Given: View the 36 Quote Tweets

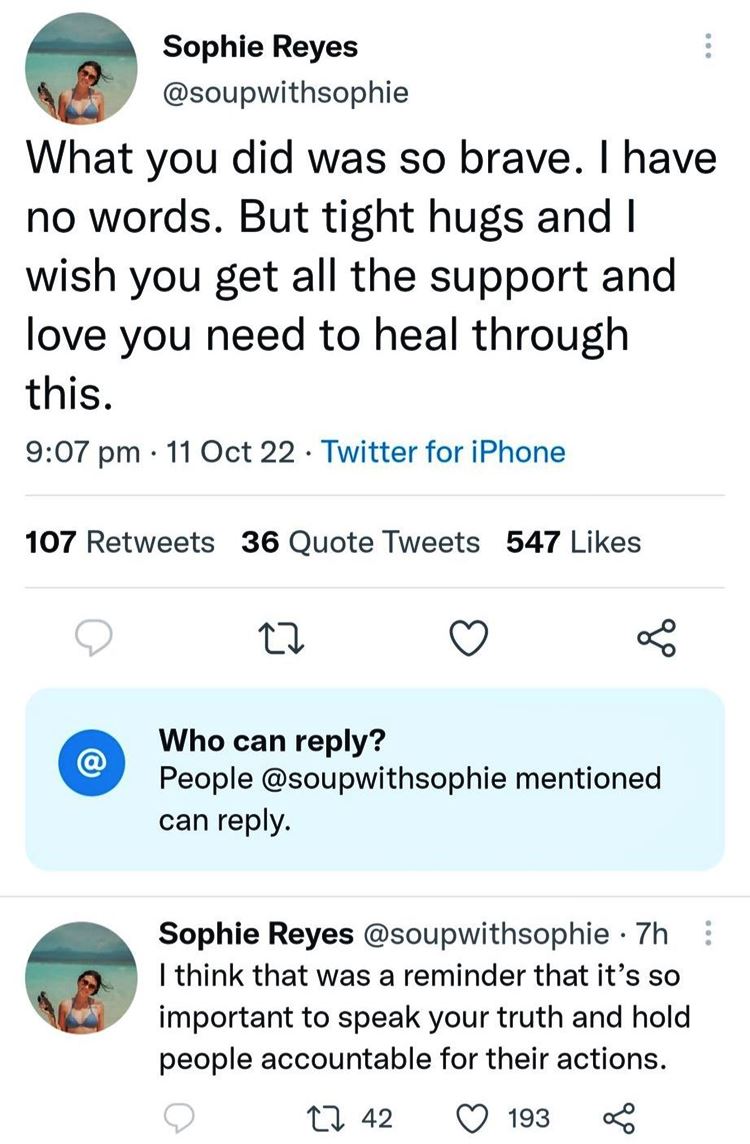Looking at the screenshot, I should point(360,542).
